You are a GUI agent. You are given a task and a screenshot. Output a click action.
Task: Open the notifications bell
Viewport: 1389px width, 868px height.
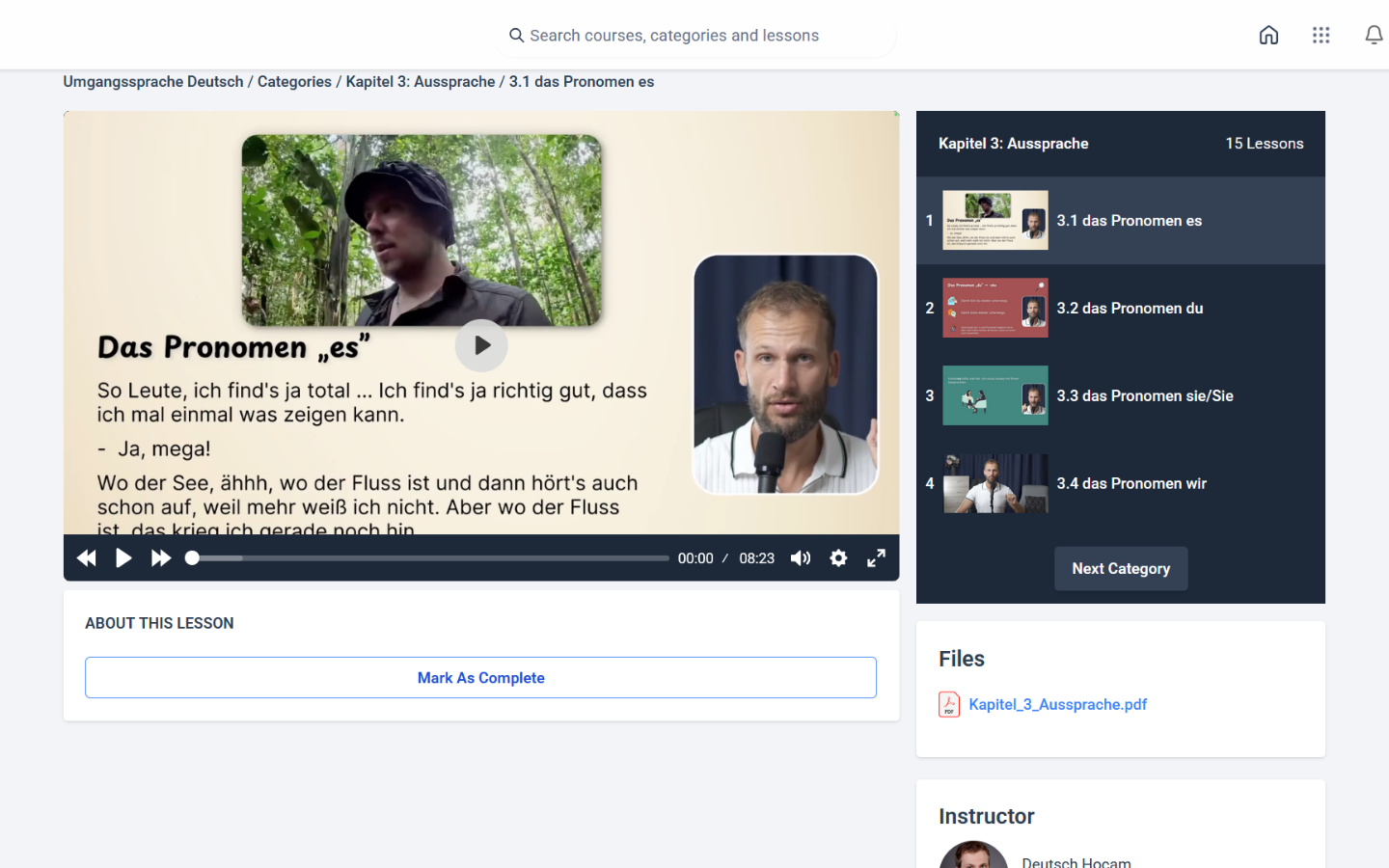(x=1374, y=36)
